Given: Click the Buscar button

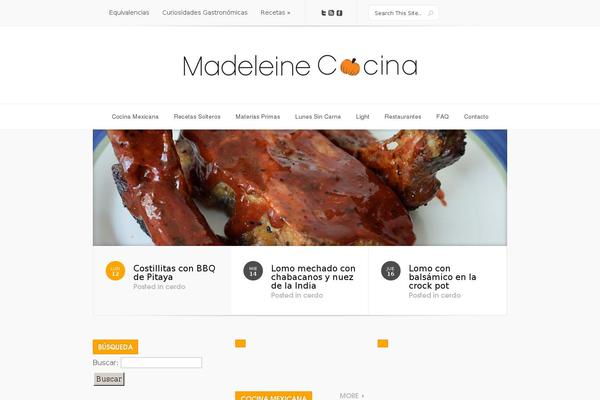Looking at the screenshot, I should click(109, 379).
